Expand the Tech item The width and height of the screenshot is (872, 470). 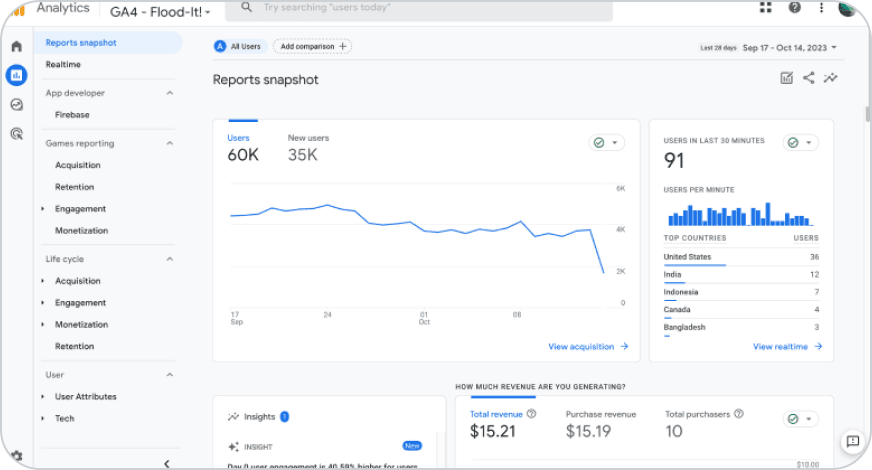pyautogui.click(x=43, y=418)
